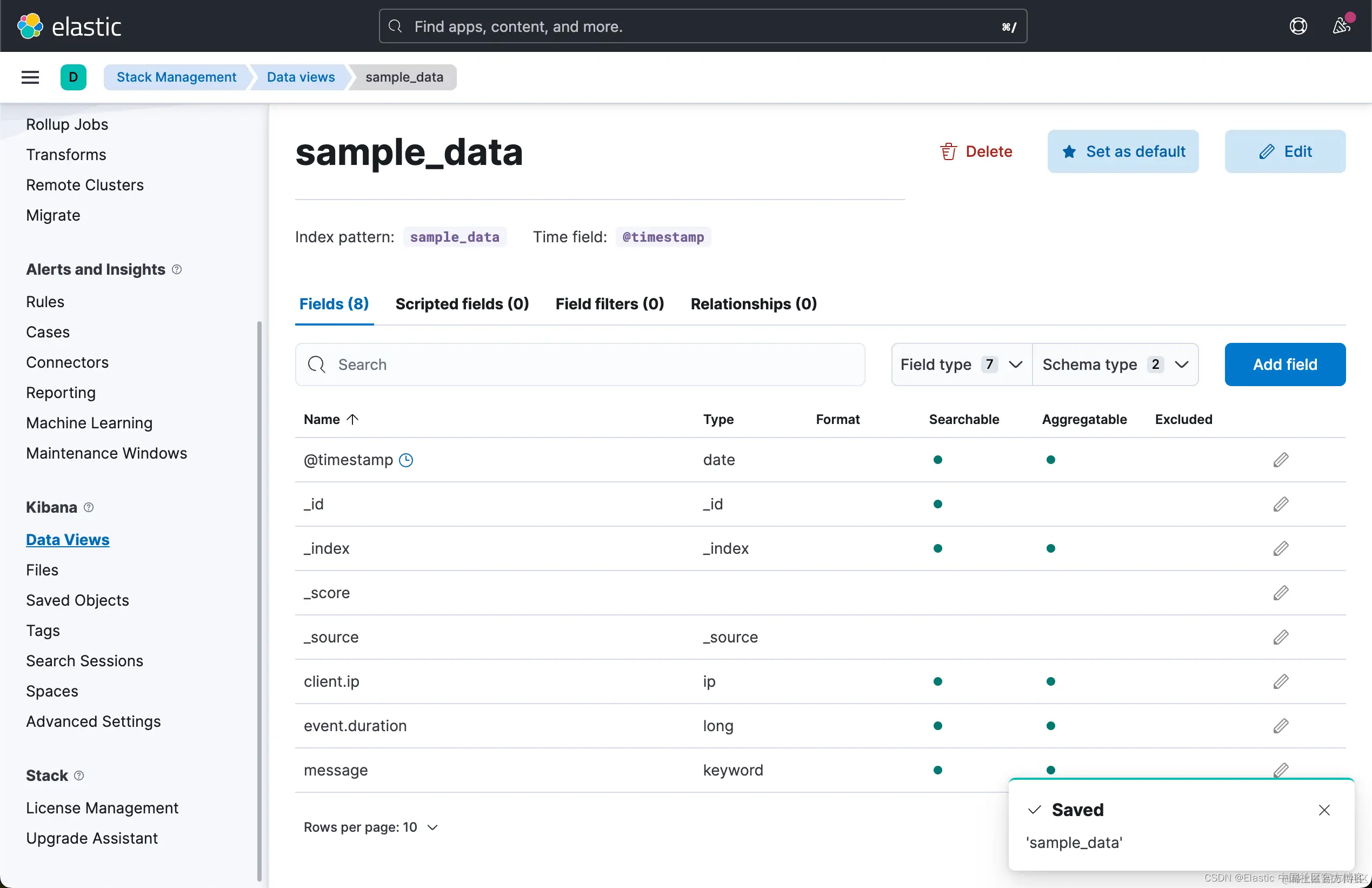Open Rows per page dropdown

tap(371, 827)
